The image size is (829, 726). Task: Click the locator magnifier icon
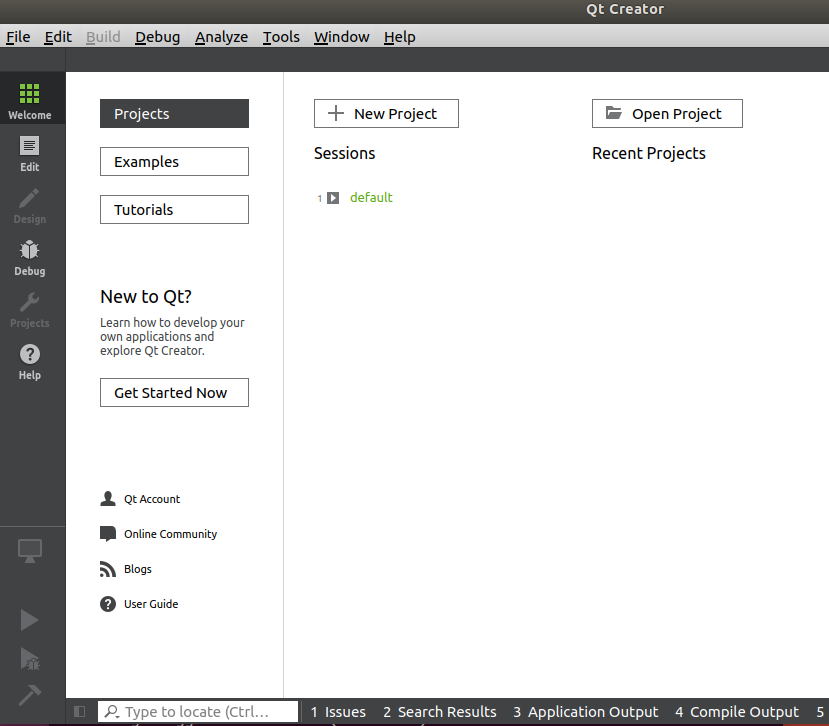pos(112,711)
